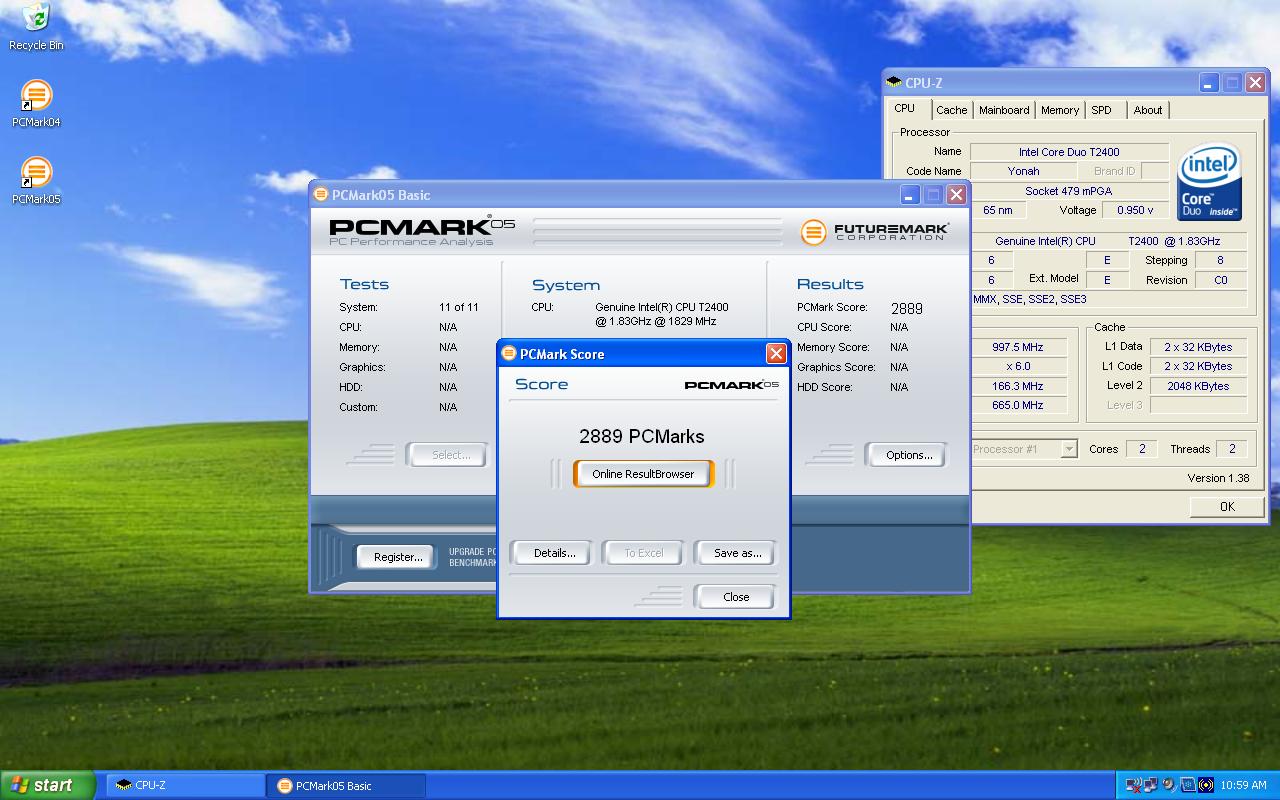Viewport: 1280px width, 800px height.
Task: Select the PCMark04 desktop shortcut
Action: tap(36, 104)
